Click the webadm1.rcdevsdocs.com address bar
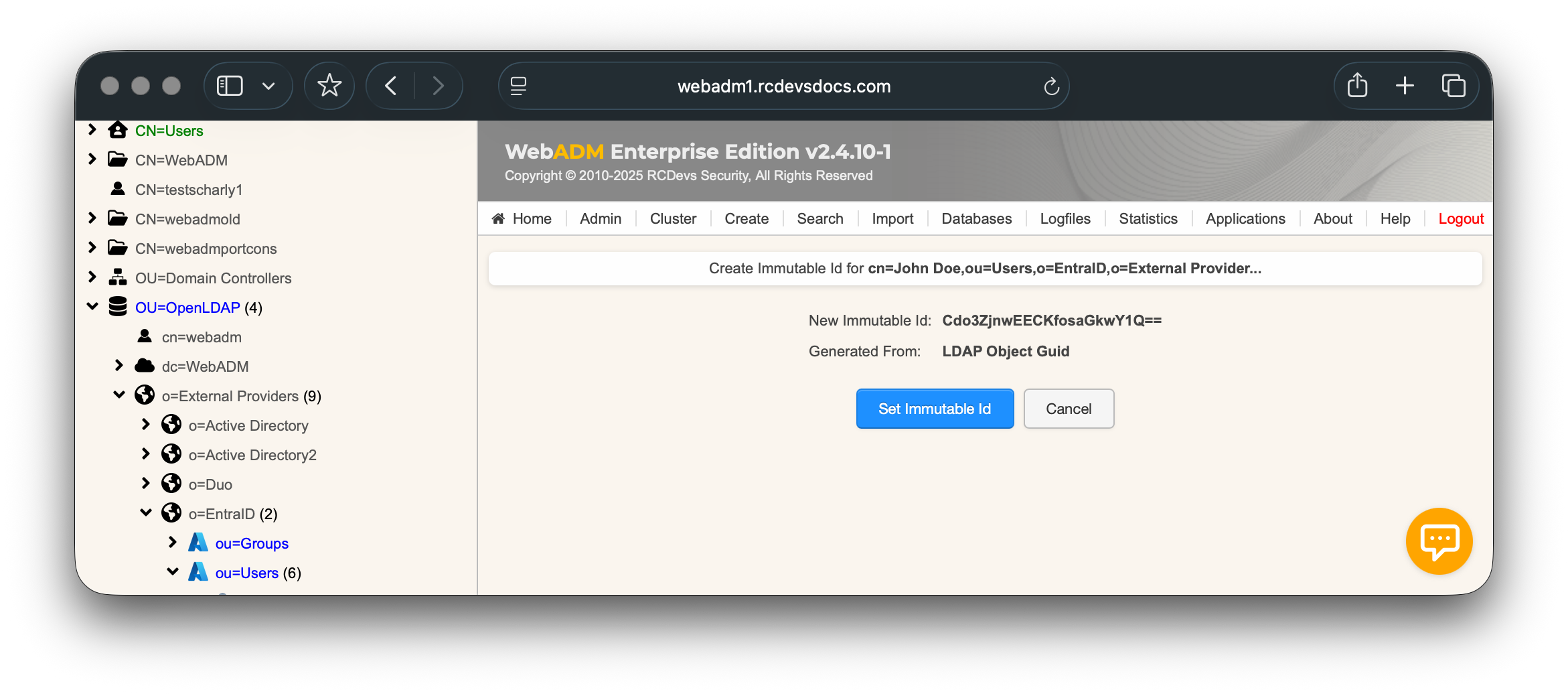 click(x=783, y=86)
